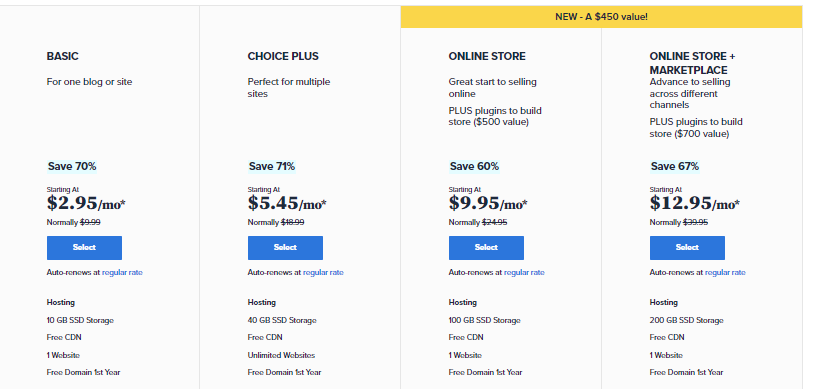Click the Save 60% badge
Image resolution: width=814 pixels, height=389 pixels.
pos(474,166)
